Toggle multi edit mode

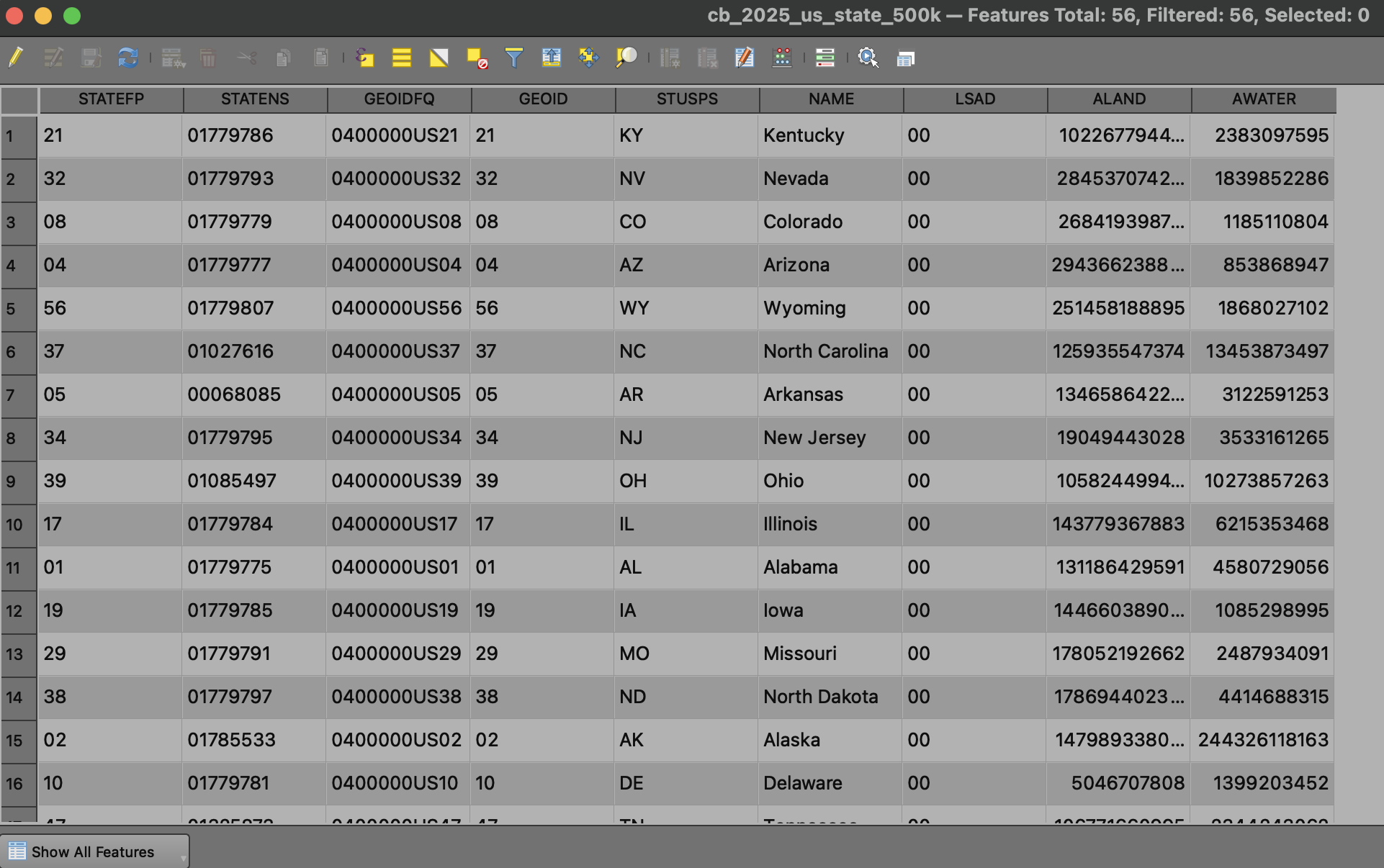pyautogui.click(x=53, y=58)
